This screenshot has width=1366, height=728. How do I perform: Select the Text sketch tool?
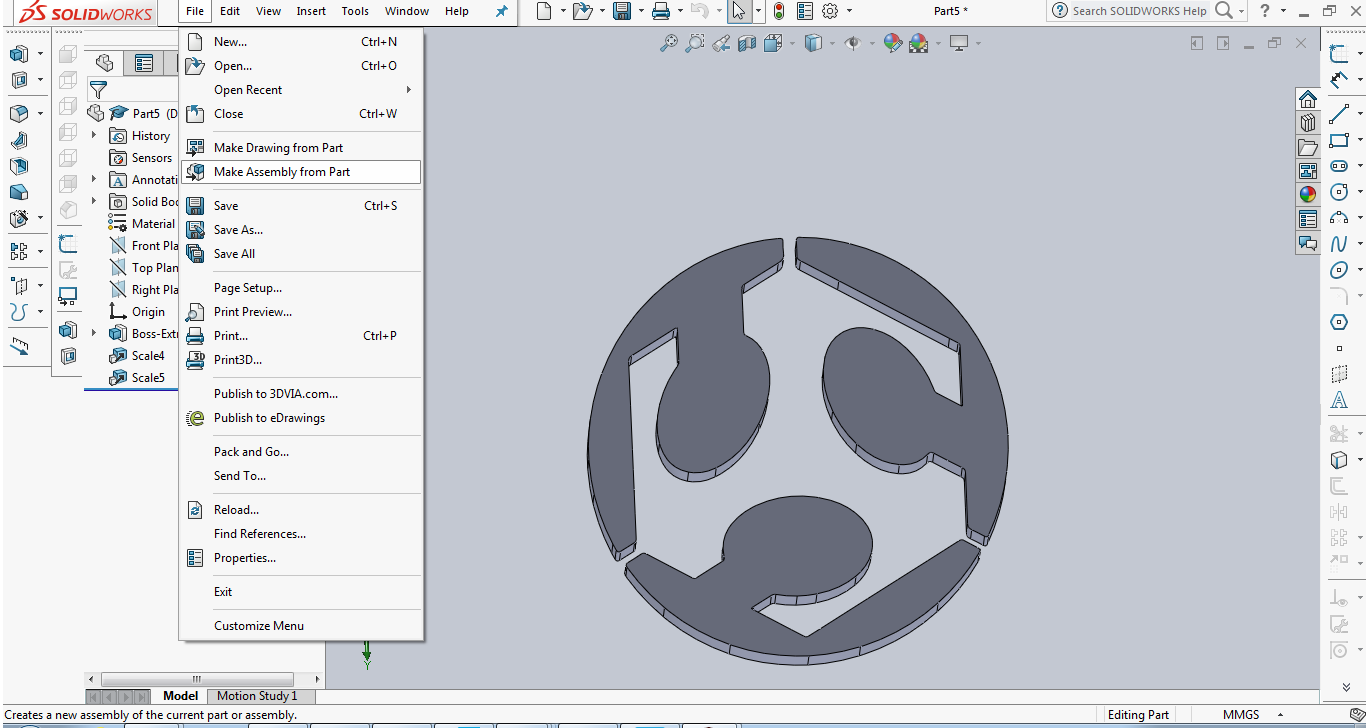point(1339,400)
